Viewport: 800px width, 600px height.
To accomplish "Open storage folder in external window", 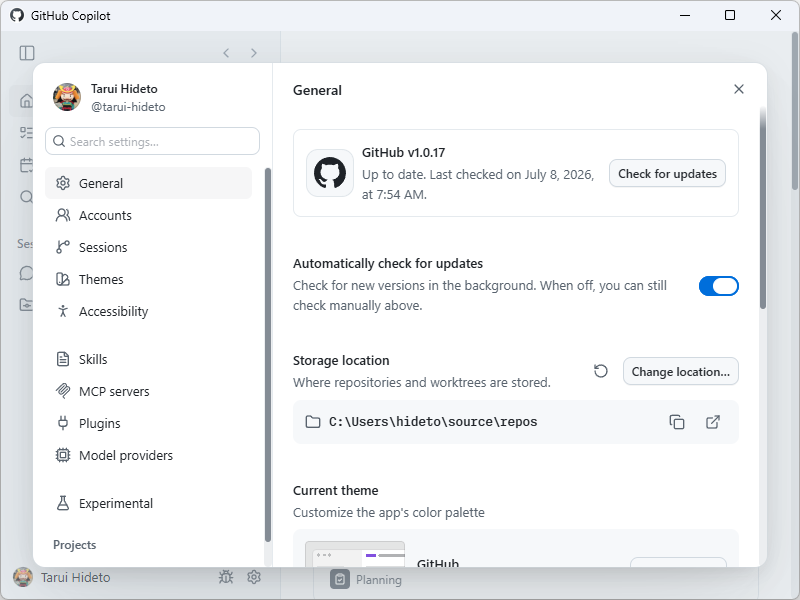I will pos(713,422).
